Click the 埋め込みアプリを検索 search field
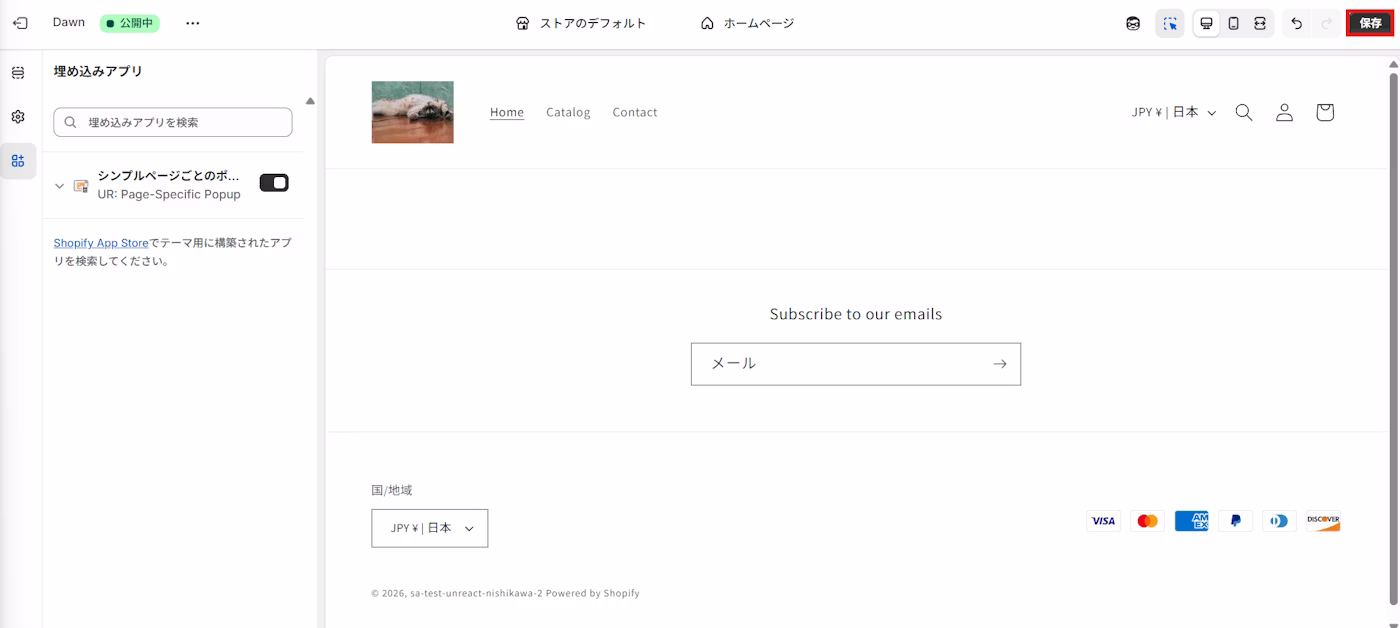Image resolution: width=1400 pixels, height=628 pixels. (173, 122)
